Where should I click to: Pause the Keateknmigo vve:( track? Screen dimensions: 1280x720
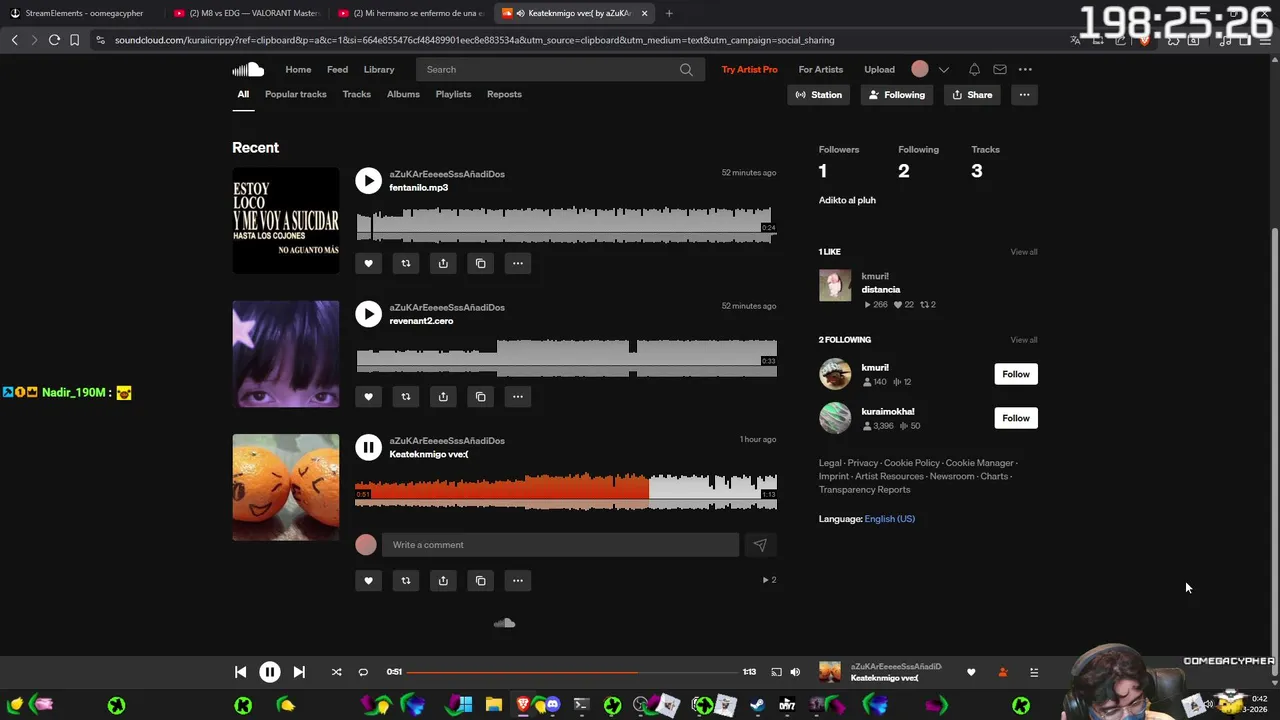(368, 447)
